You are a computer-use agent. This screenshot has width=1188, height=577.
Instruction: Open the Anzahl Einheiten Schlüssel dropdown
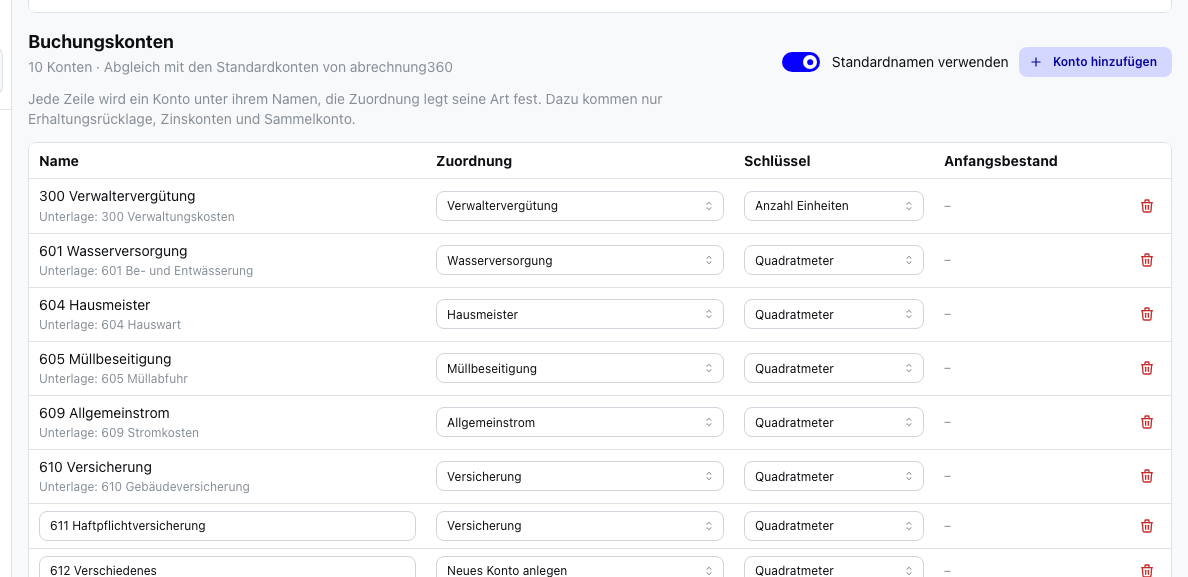pos(833,206)
